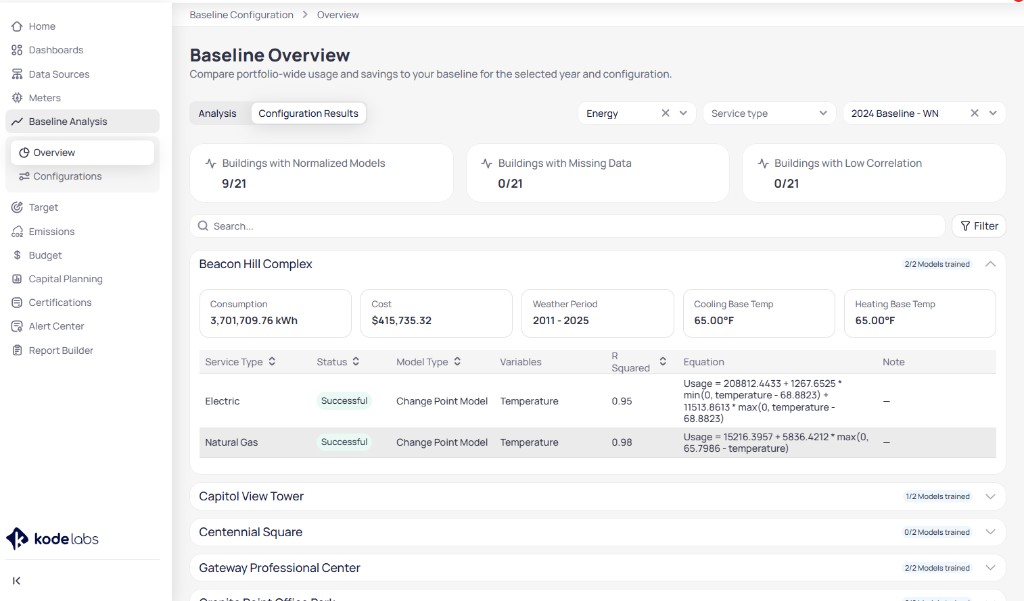This screenshot has height=601, width=1024.
Task: Open Dashboards from the sidebar icon
Action: [x=17, y=50]
